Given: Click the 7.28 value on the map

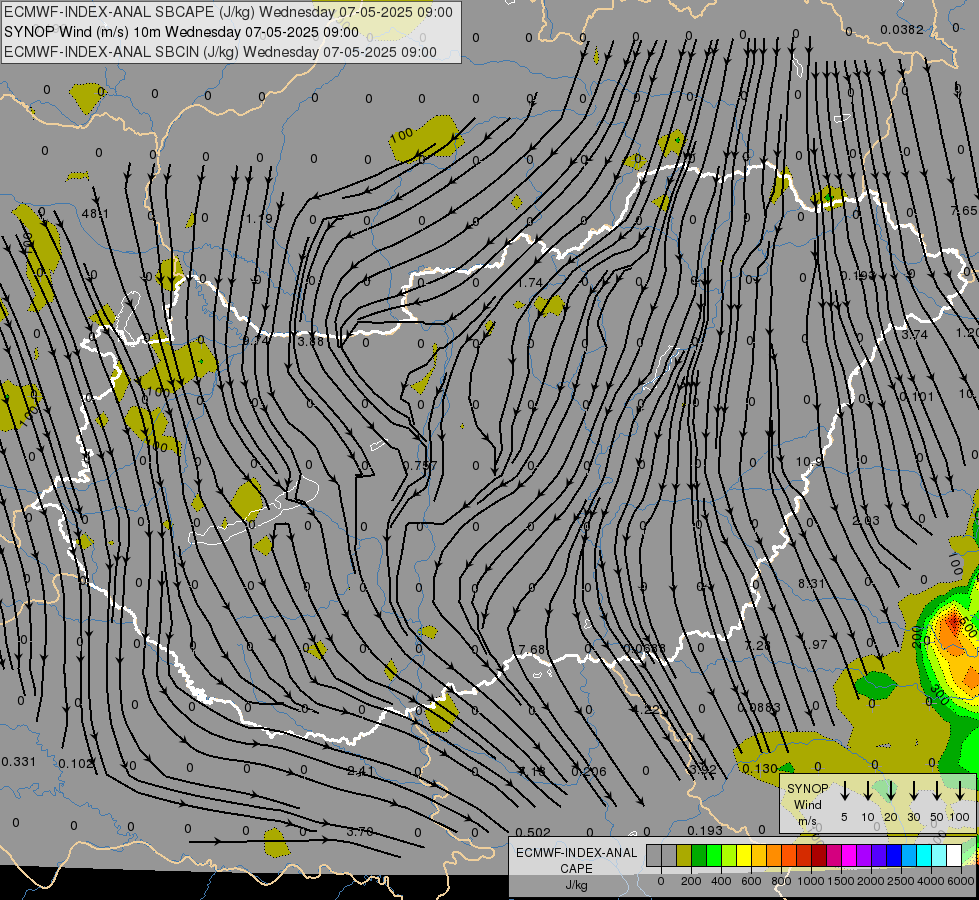Looking at the screenshot, I should (758, 645).
